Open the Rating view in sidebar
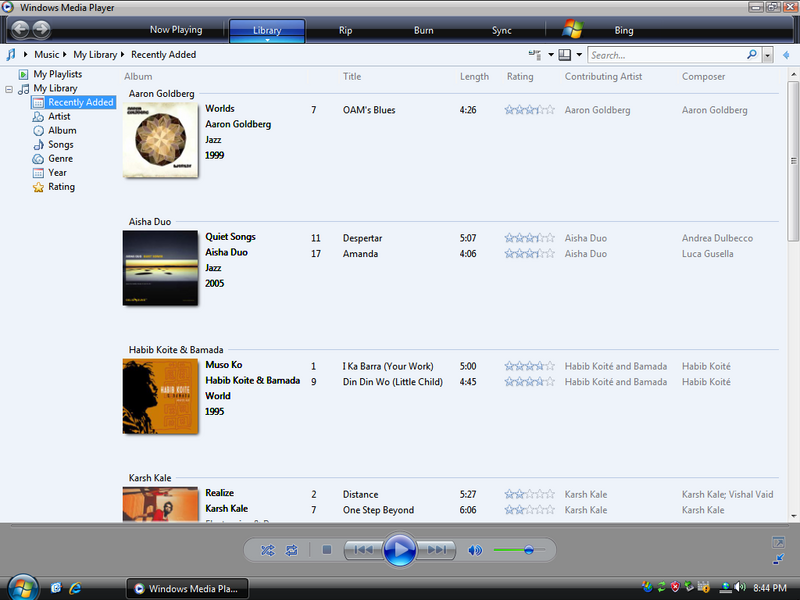800x600 pixels. [x=61, y=187]
